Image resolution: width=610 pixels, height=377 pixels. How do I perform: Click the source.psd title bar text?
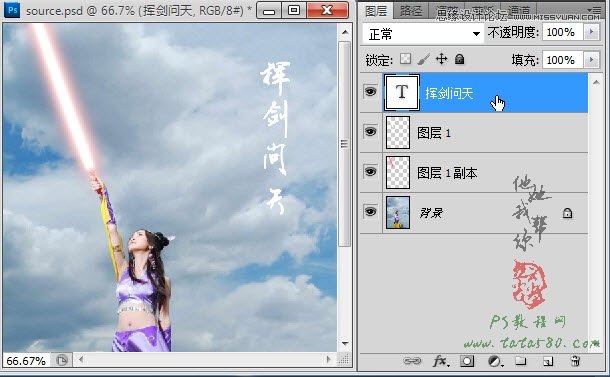click(x=139, y=11)
